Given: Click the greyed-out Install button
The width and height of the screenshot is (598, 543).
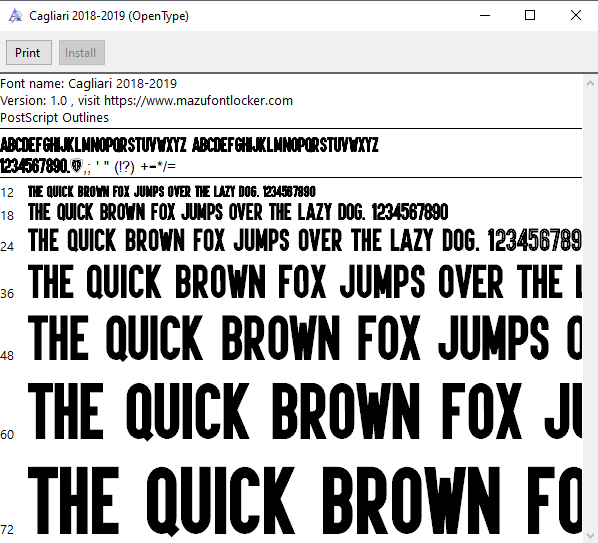Looking at the screenshot, I should point(82,53).
